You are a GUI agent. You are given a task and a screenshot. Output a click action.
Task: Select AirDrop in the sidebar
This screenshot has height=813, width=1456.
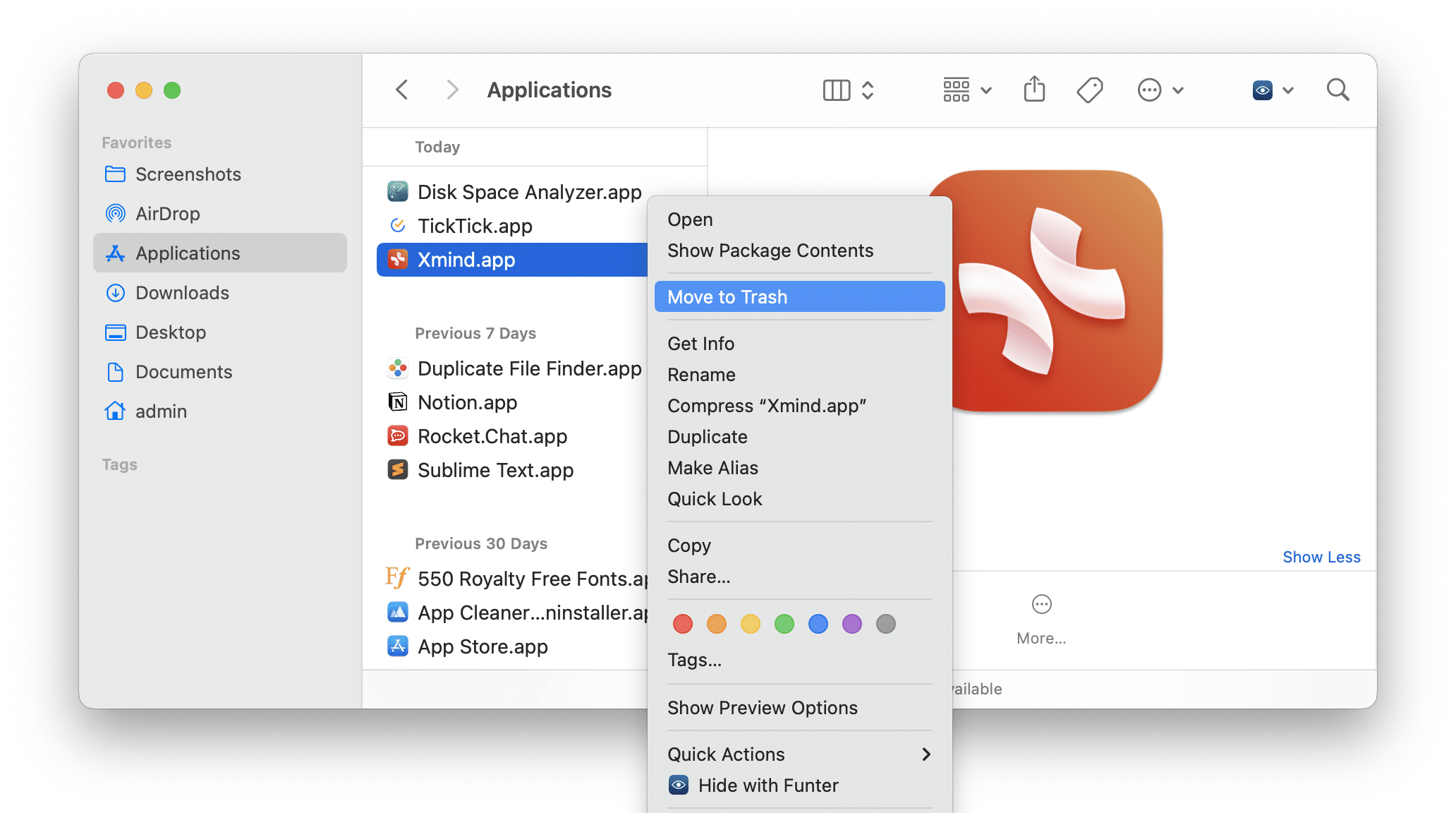(219, 214)
